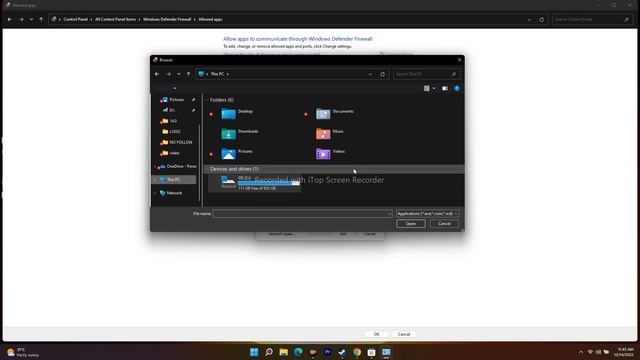Go up one level in Browse dialog
Image resolution: width=640 pixels, height=360 pixels.
(x=189, y=74)
